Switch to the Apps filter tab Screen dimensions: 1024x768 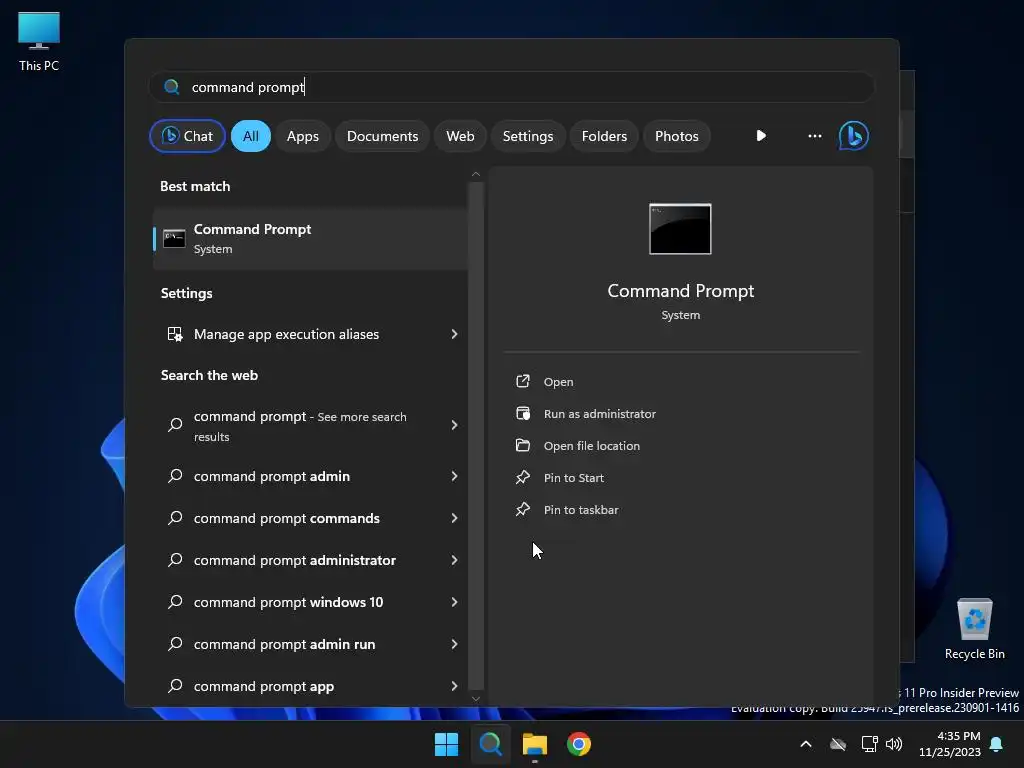tap(302, 136)
